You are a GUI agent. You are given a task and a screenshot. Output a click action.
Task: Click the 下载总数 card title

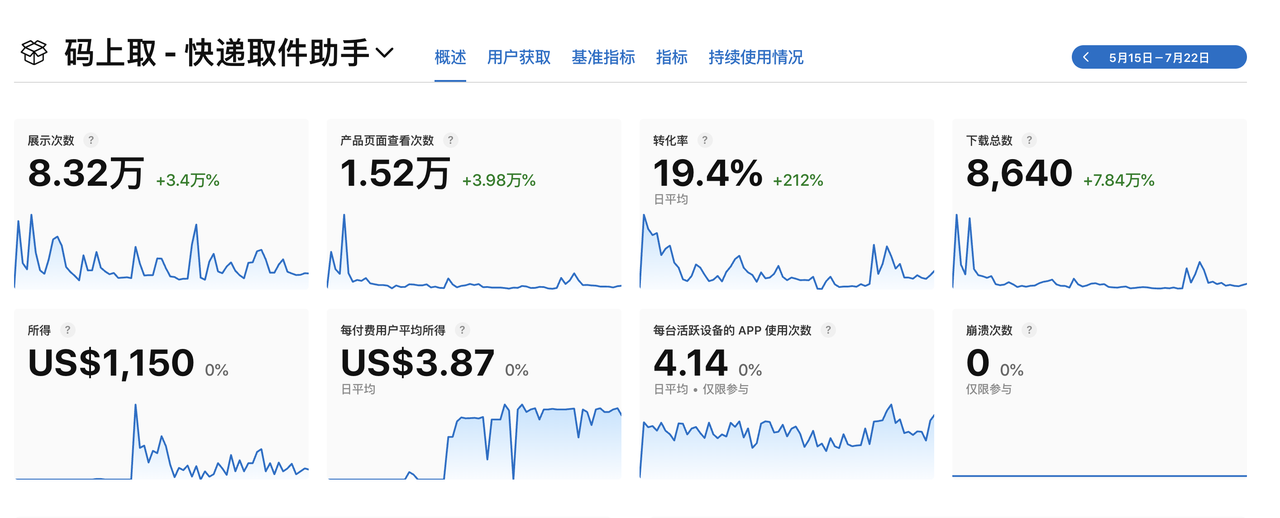pos(989,141)
